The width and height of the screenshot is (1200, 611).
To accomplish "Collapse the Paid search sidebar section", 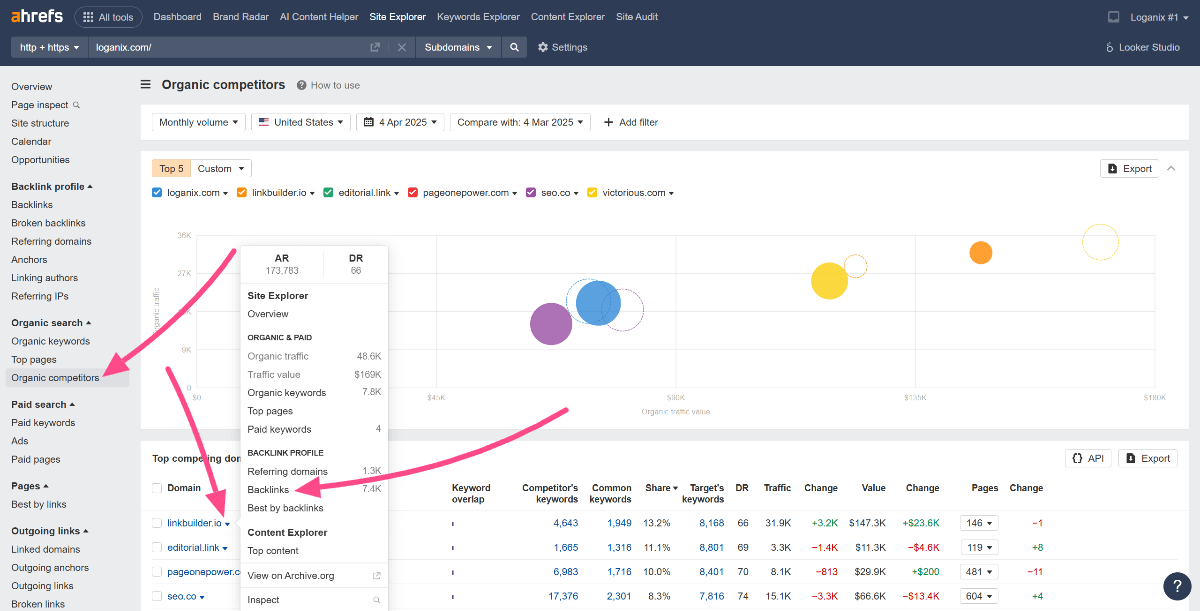I will pos(43,405).
